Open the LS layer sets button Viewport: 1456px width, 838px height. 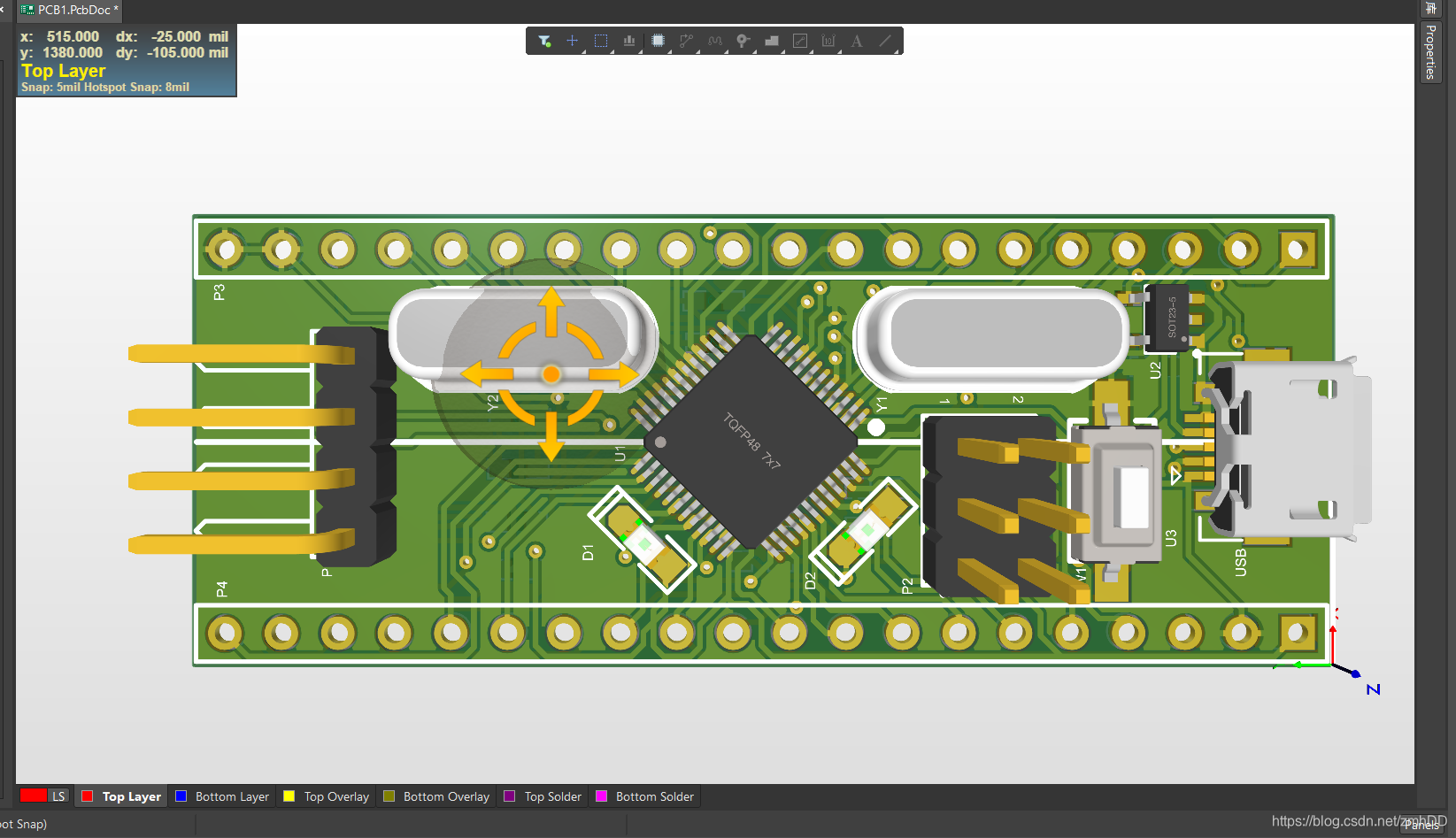pyautogui.click(x=58, y=796)
